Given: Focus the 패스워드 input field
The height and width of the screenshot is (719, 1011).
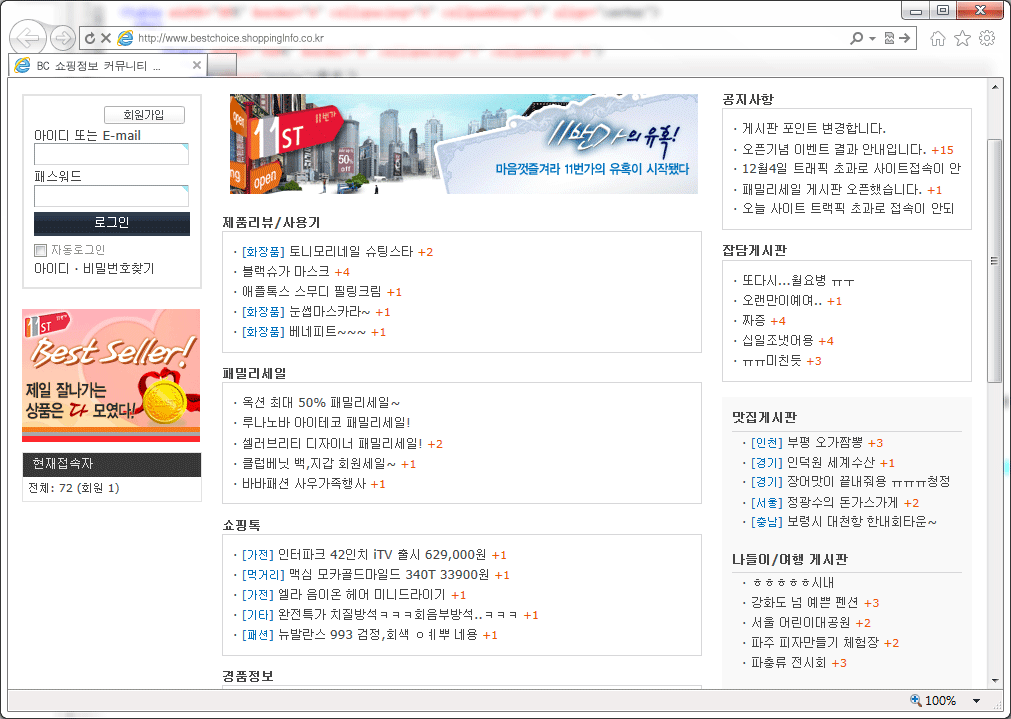Looking at the screenshot, I should point(111,195).
